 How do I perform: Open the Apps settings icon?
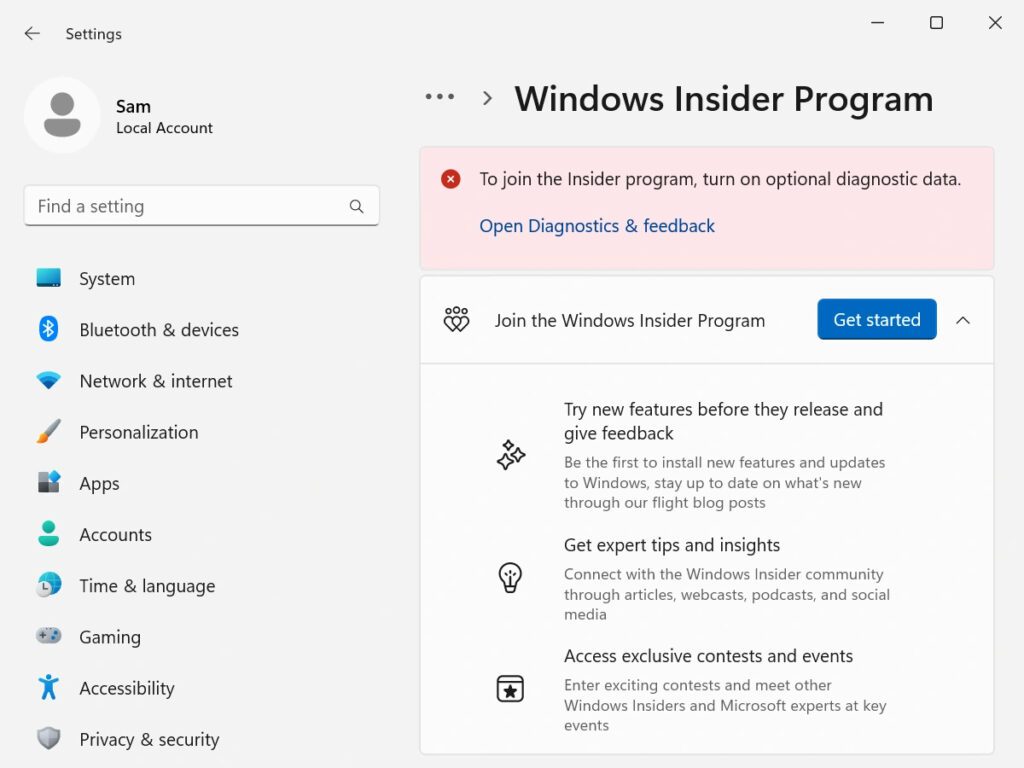tap(49, 483)
